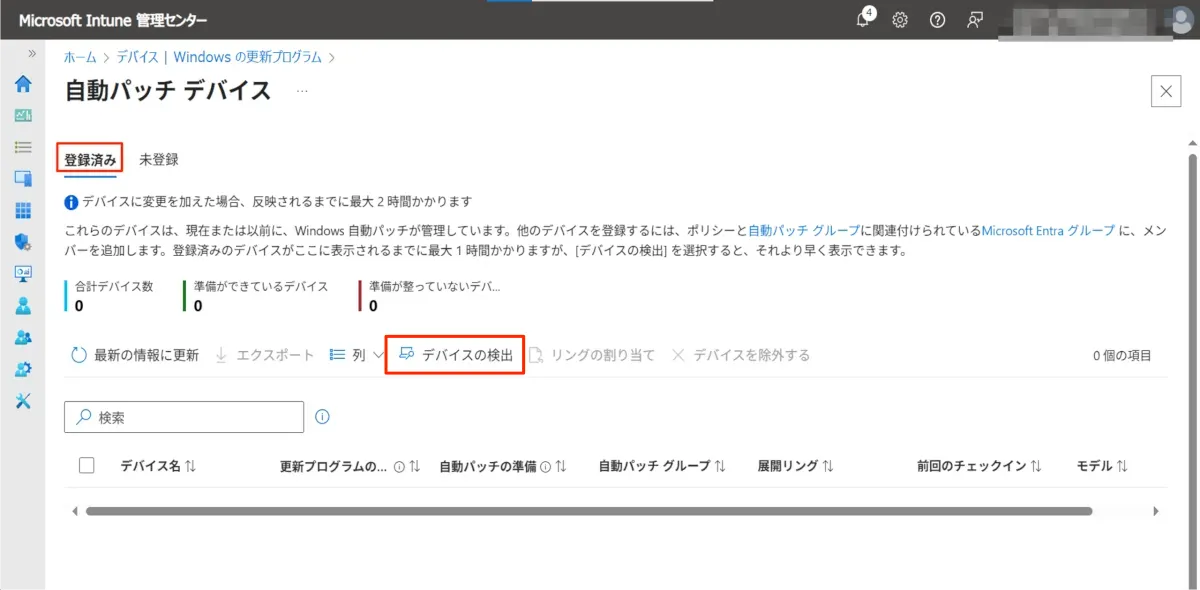Click デバイス | Windows の更新プログラム breadcrumb
The image size is (1200, 590).
[219, 58]
